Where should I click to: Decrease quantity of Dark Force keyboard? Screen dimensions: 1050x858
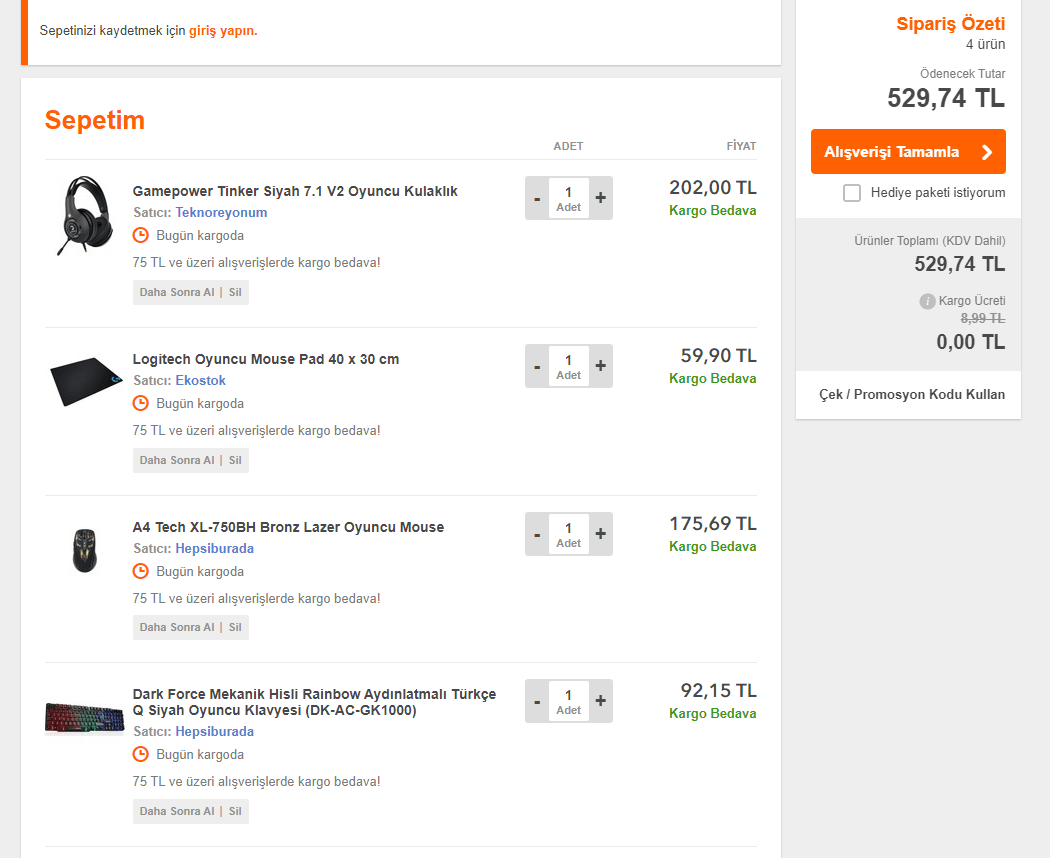click(x=537, y=701)
